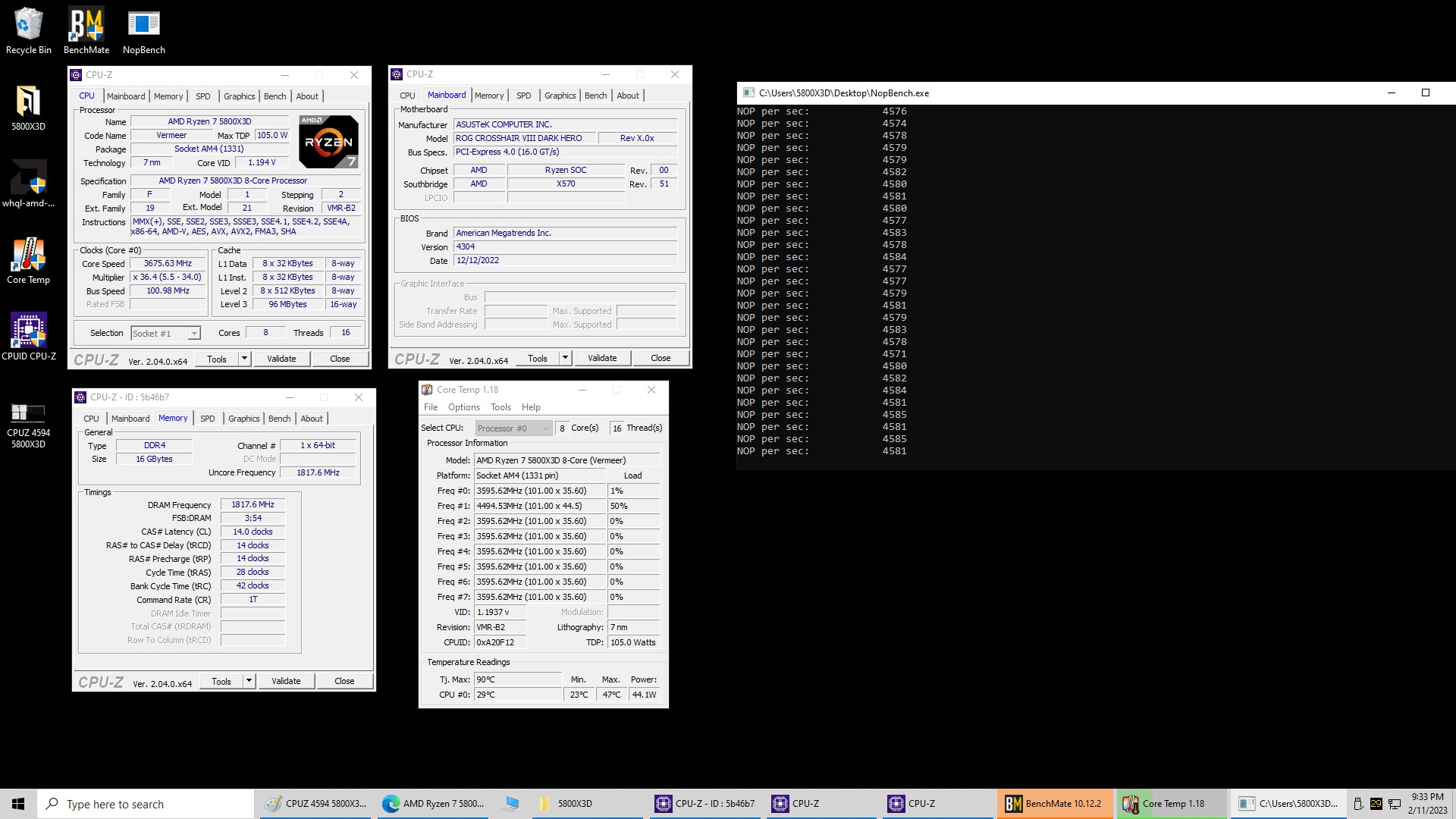The height and width of the screenshot is (819, 1456).
Task: Click the Ryzen 7 logo in CPU-Z
Action: point(328,142)
